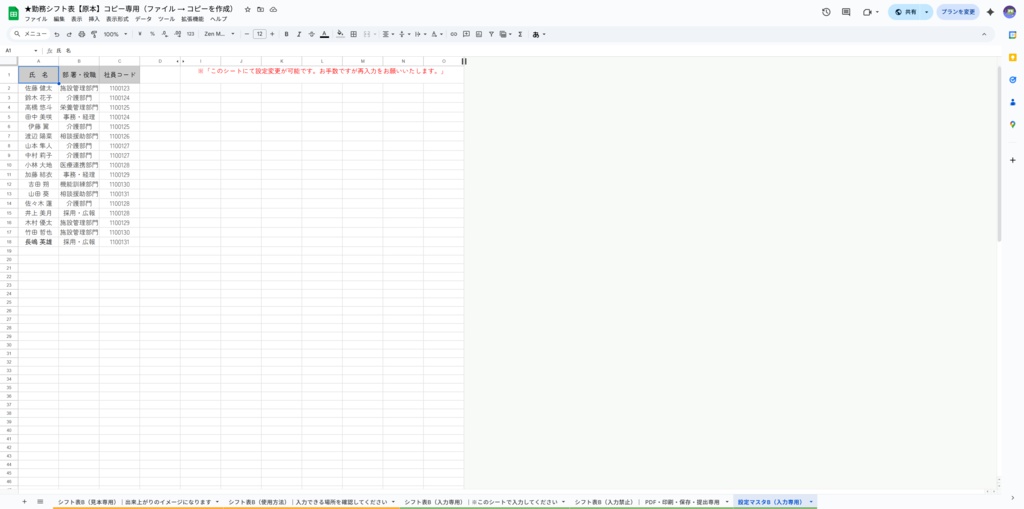
Task: Open Google Maps side panel
Action: coord(1013,124)
